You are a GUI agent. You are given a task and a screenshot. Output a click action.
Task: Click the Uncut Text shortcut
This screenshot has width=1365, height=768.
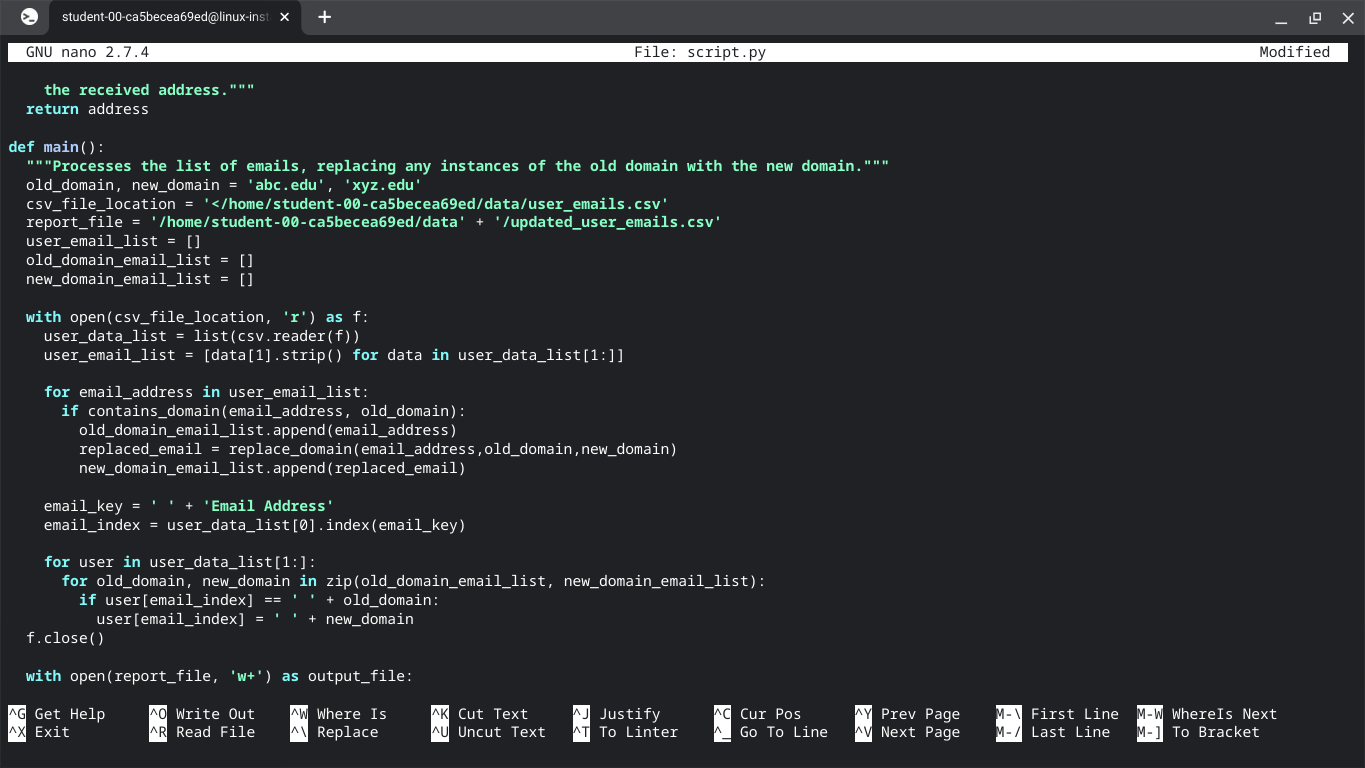(x=488, y=732)
